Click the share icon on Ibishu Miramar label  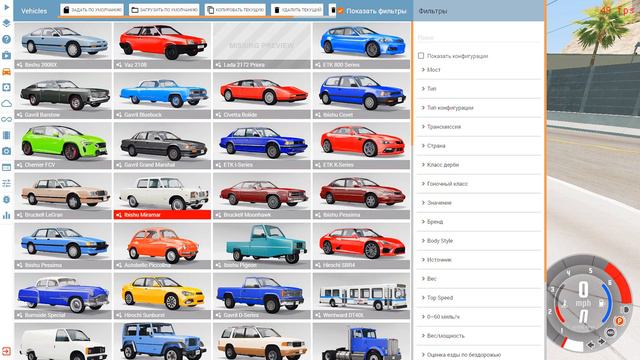[119, 215]
